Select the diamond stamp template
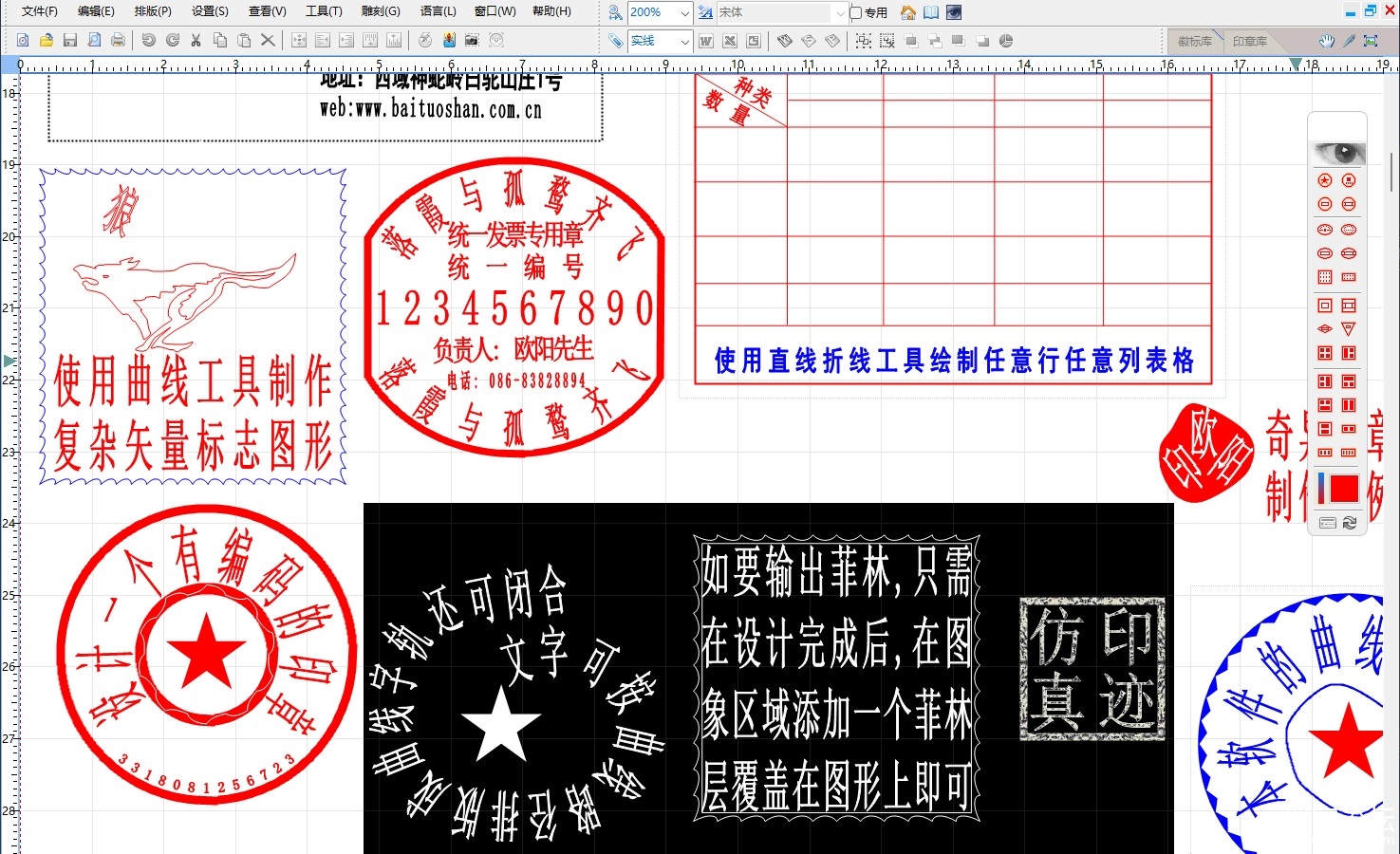Image resolution: width=1400 pixels, height=854 pixels. (1325, 329)
